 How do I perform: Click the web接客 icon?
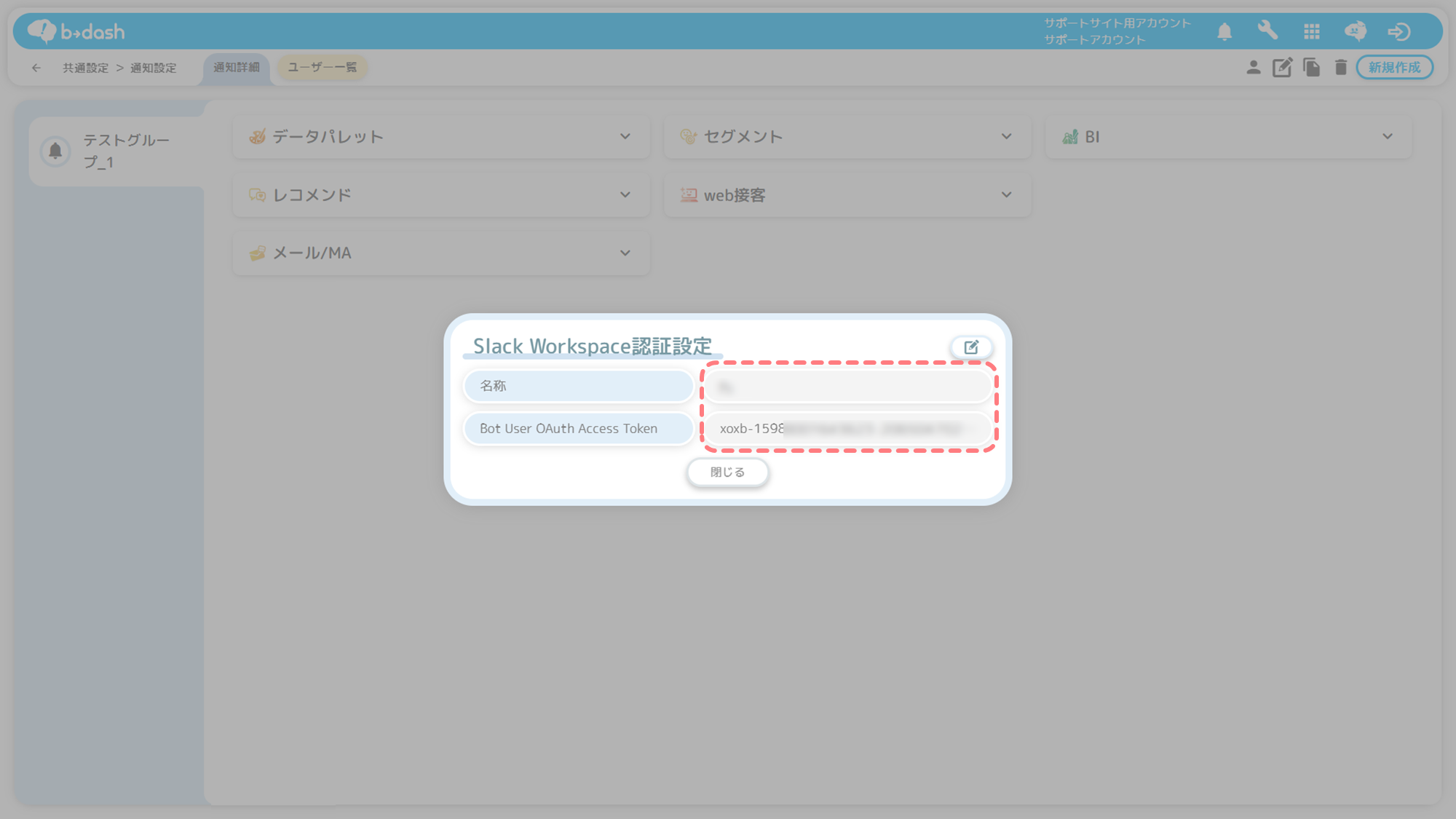pyautogui.click(x=688, y=194)
